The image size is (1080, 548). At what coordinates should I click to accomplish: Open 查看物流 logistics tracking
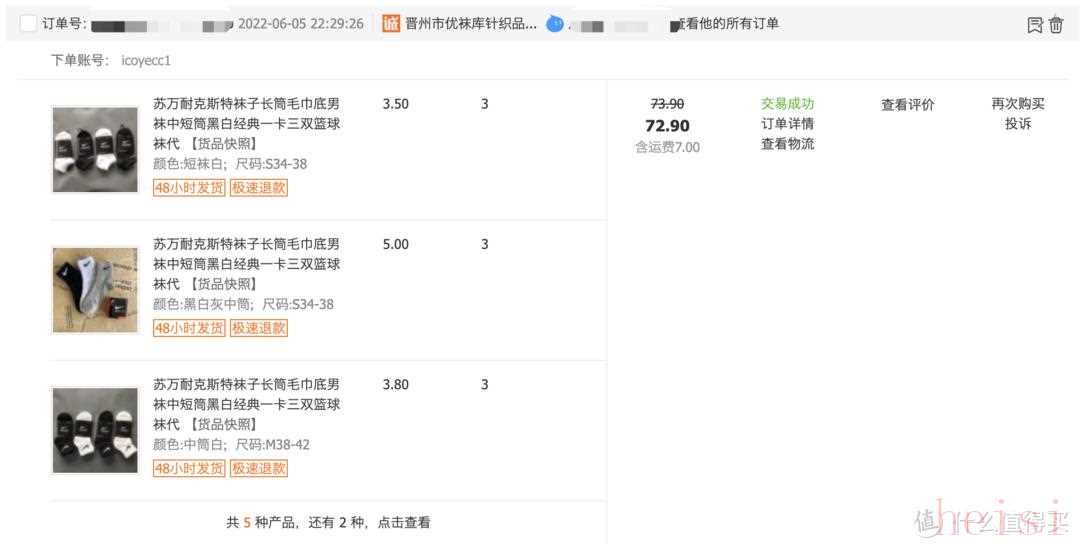click(x=787, y=144)
